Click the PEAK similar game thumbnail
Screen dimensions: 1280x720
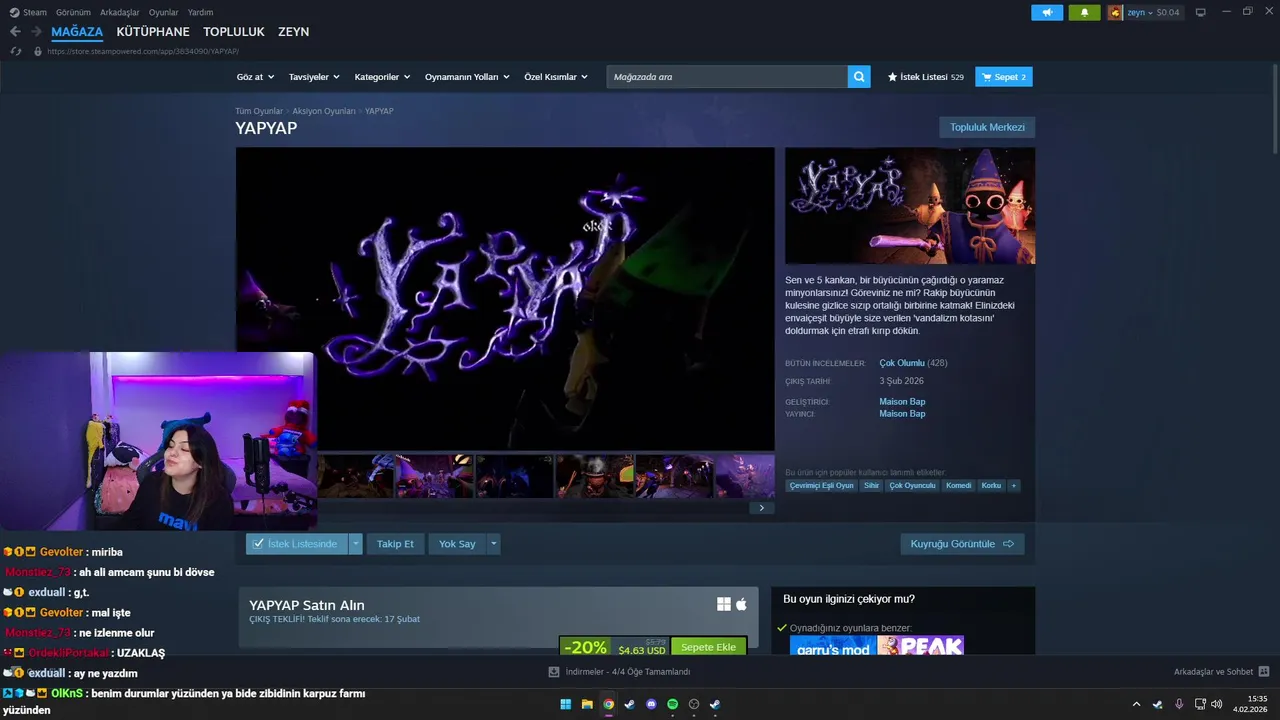click(x=920, y=646)
